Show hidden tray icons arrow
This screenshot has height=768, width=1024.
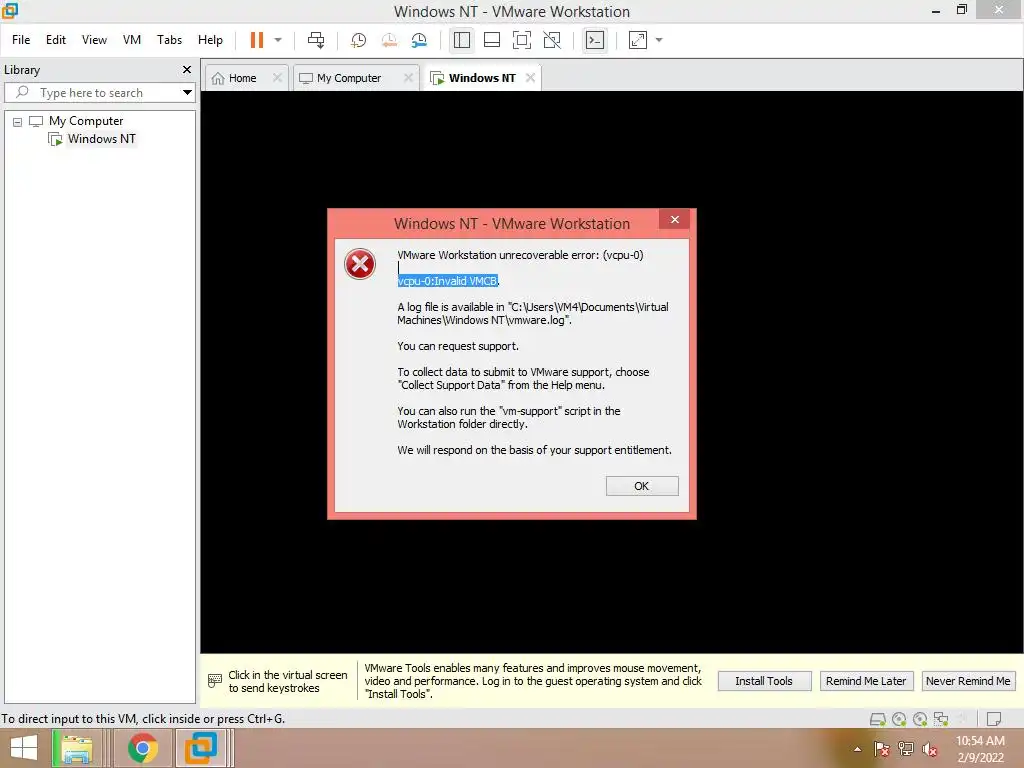tap(857, 749)
